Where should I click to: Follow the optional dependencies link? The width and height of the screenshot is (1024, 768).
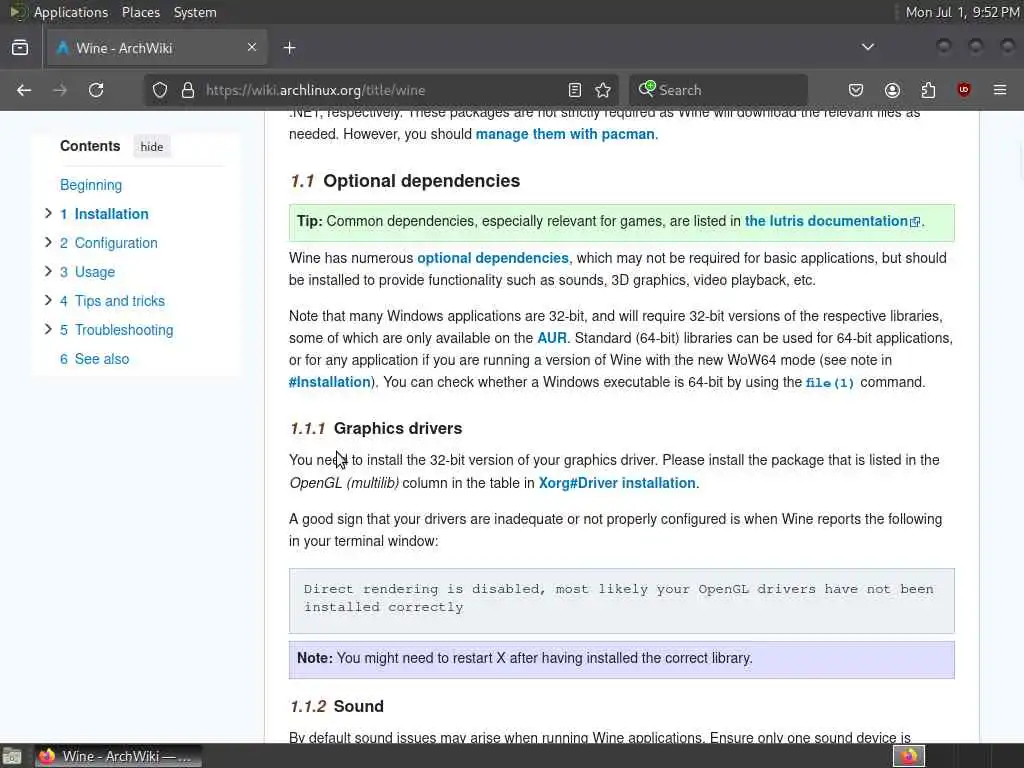(493, 258)
